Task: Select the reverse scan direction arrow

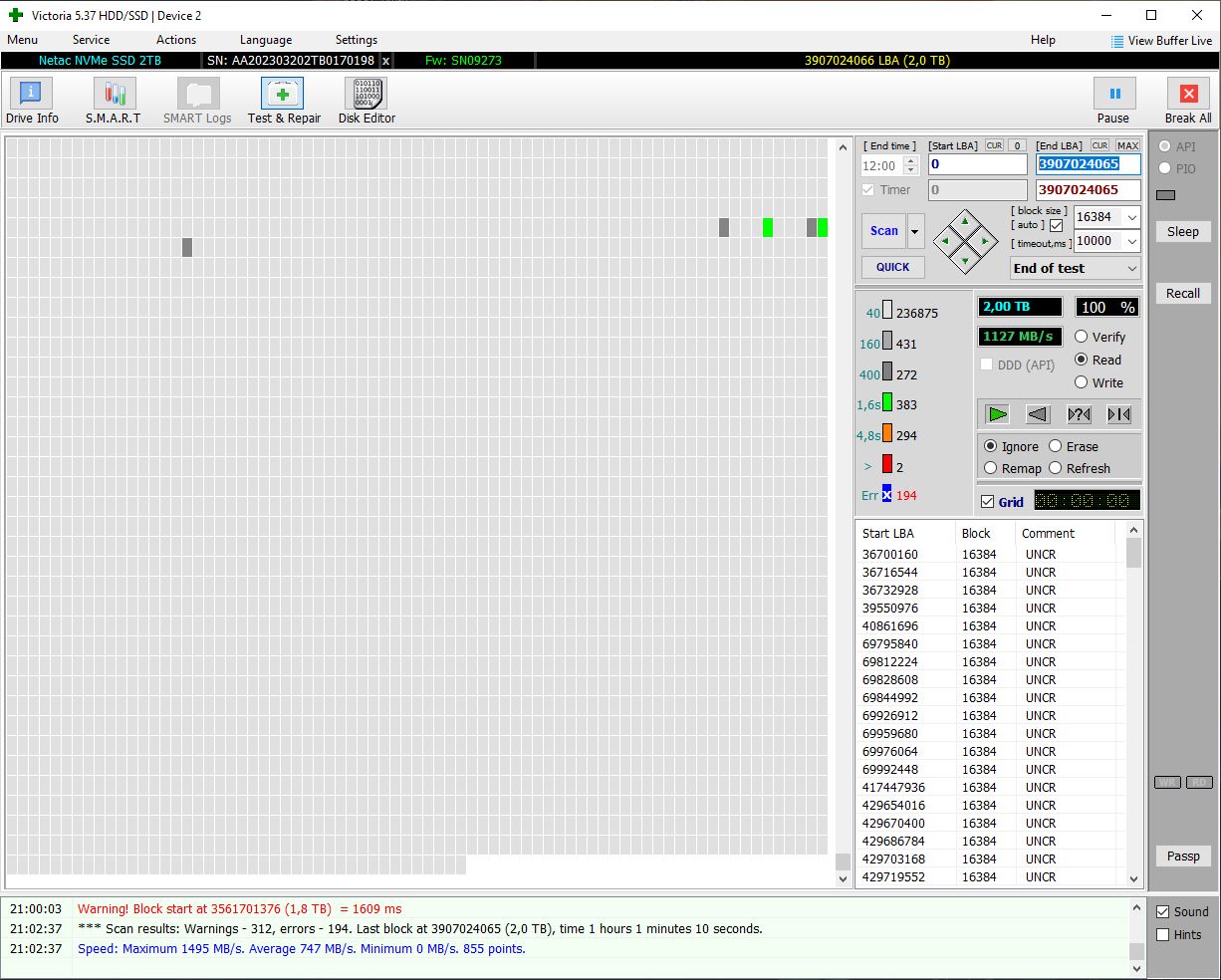Action: coord(1038,414)
